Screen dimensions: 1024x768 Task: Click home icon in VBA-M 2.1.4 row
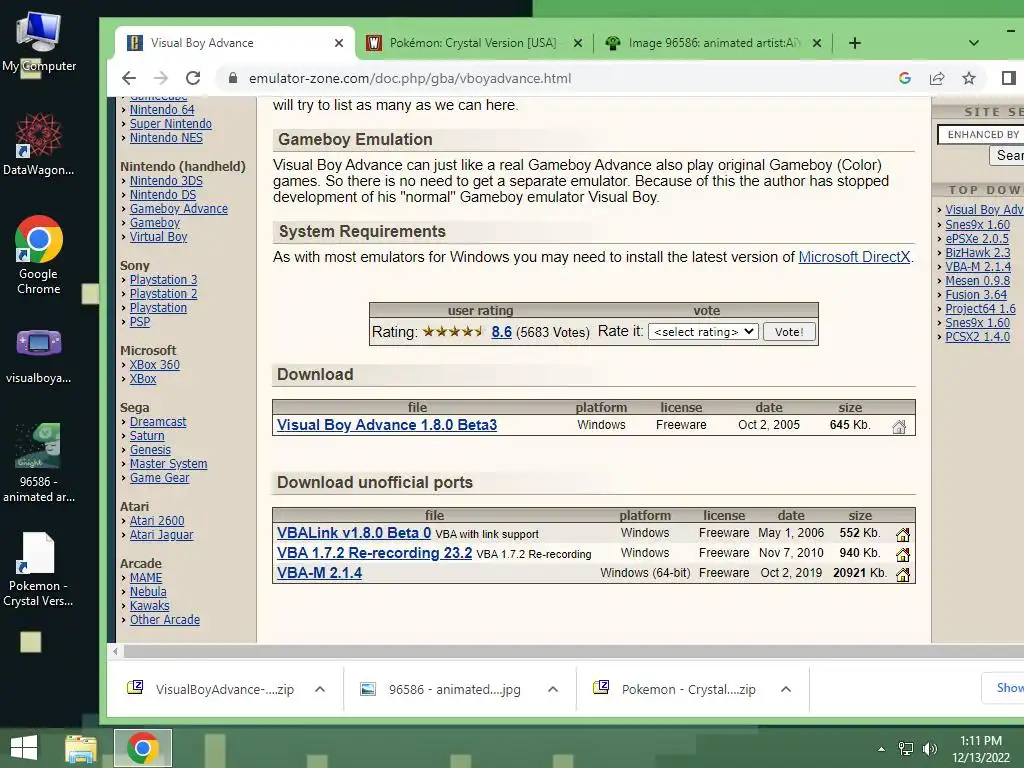click(903, 575)
